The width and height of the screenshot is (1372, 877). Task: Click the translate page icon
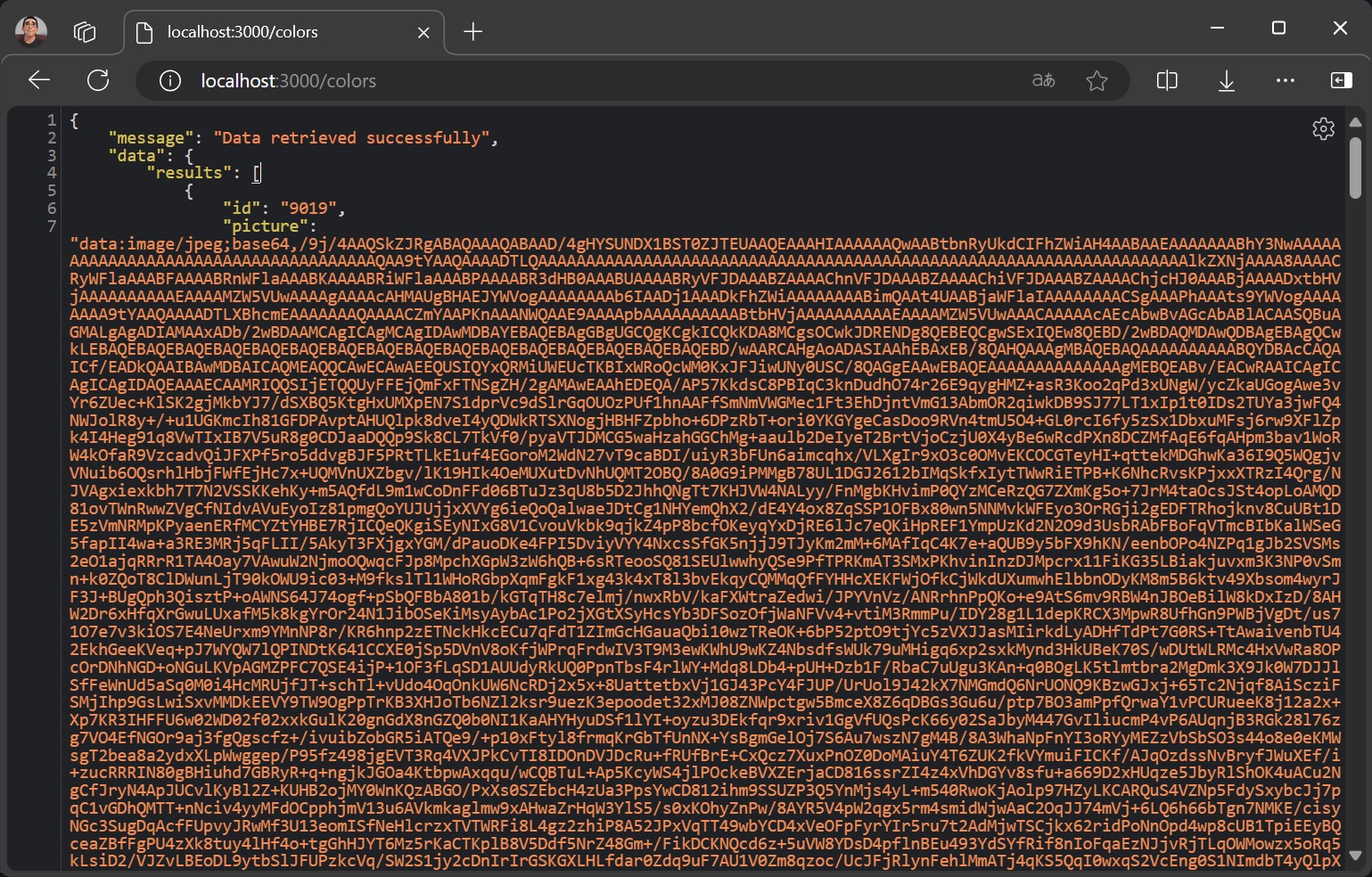[1043, 81]
